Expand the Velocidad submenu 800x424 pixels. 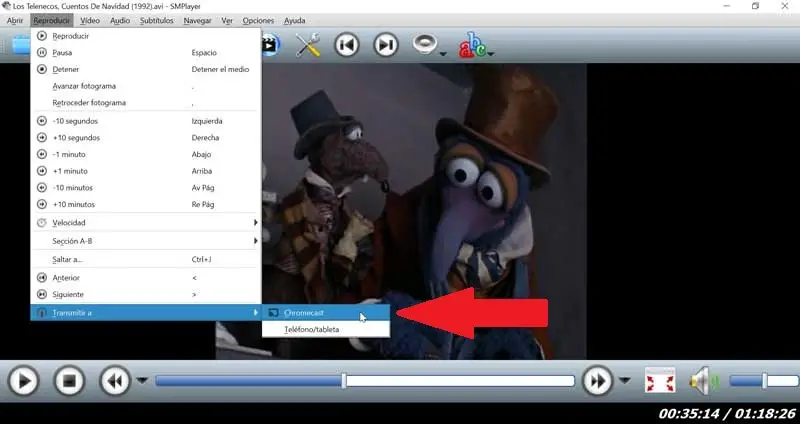146,222
